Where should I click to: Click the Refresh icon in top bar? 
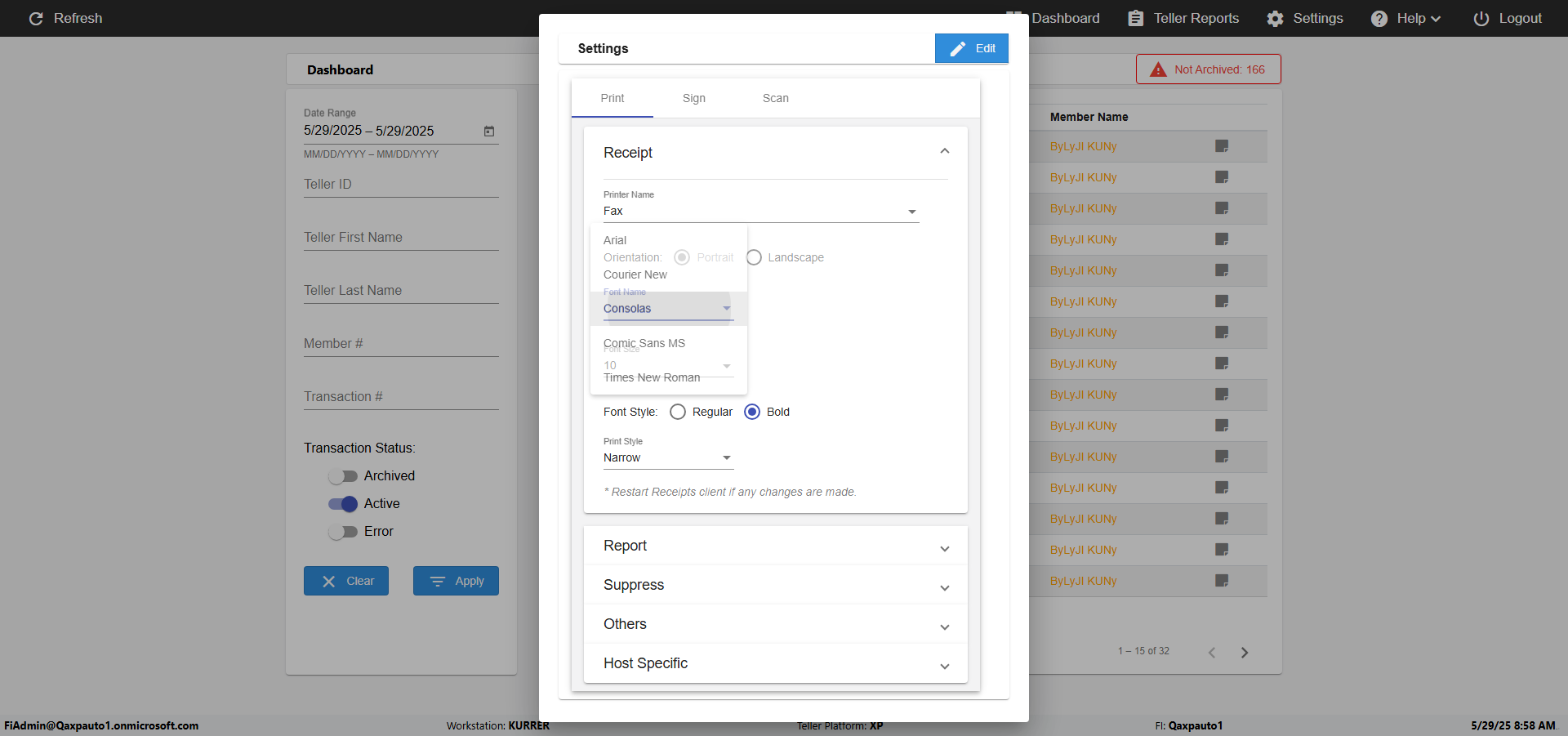pos(36,18)
